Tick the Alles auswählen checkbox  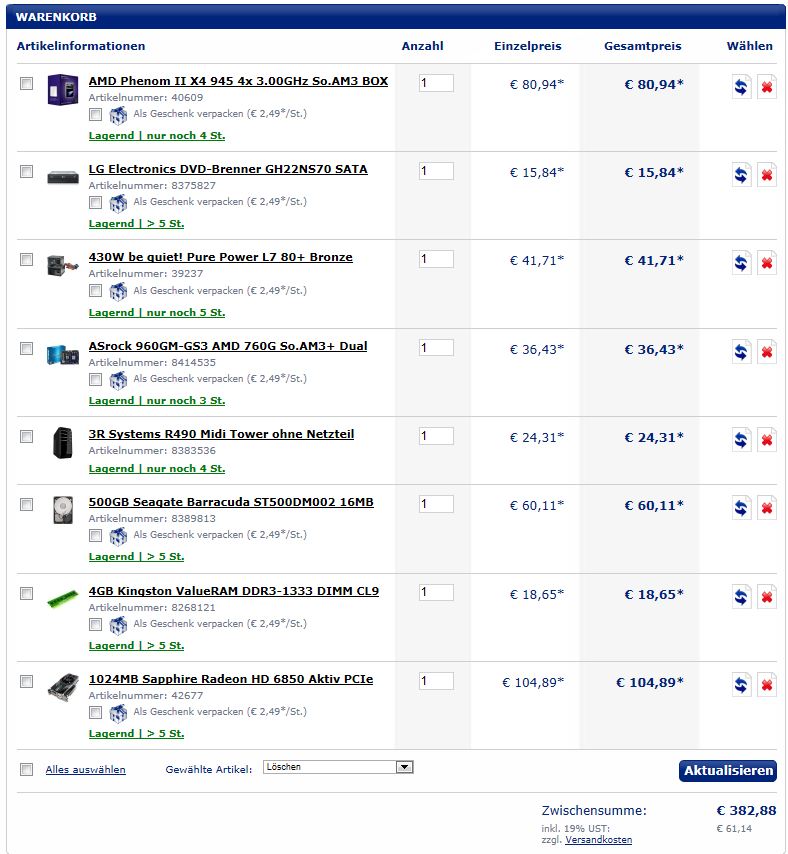[26, 770]
